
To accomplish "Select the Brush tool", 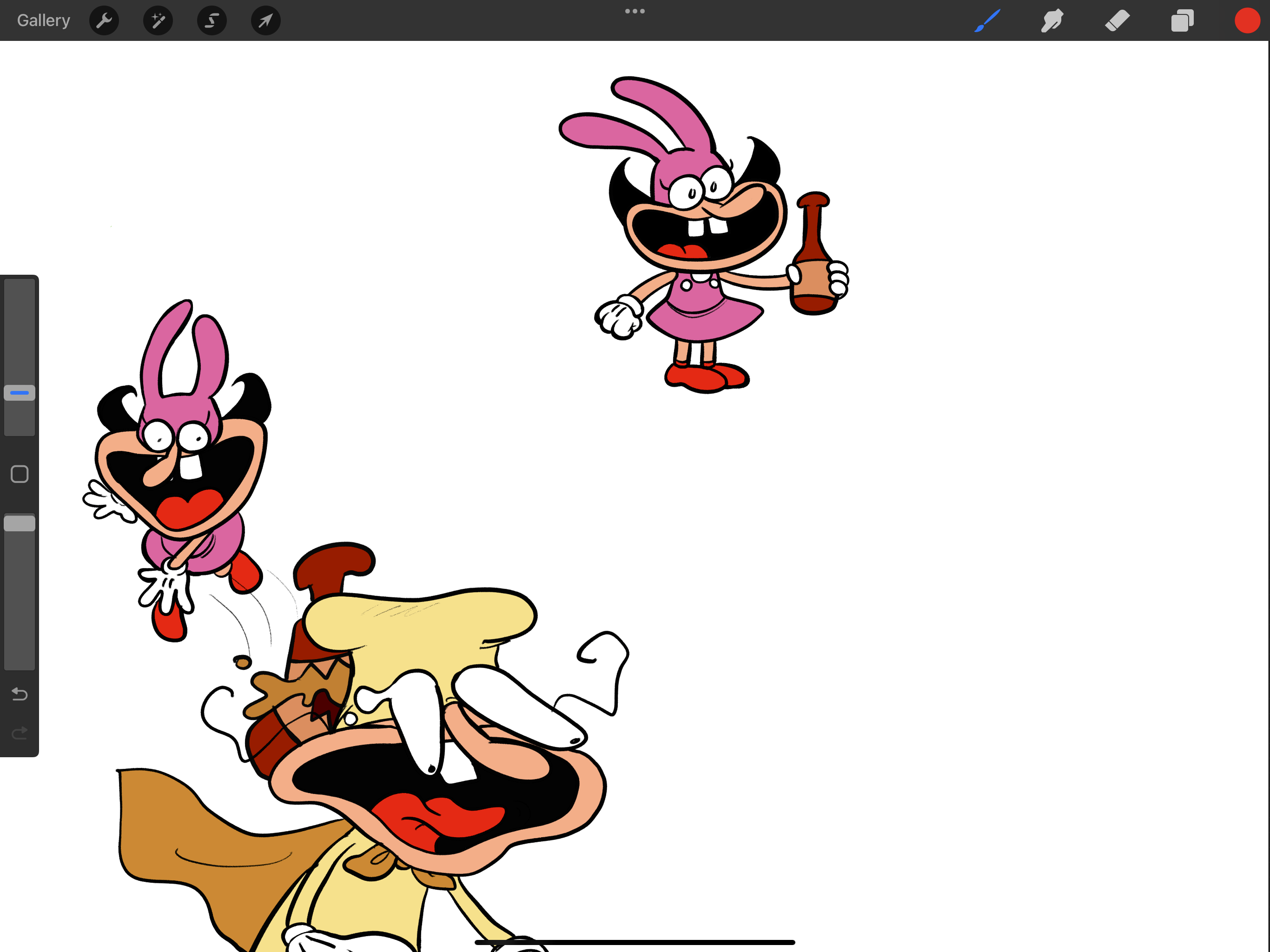I will pyautogui.click(x=987, y=20).
